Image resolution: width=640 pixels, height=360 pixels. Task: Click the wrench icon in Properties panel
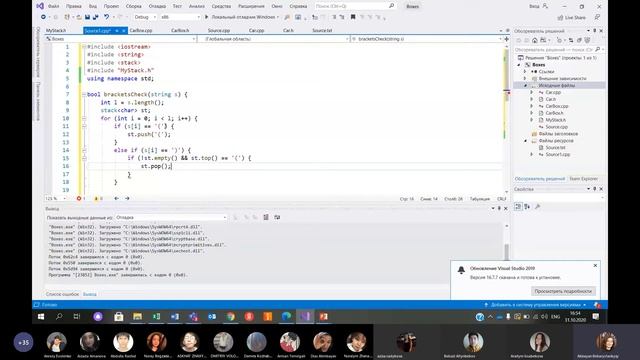point(538,207)
